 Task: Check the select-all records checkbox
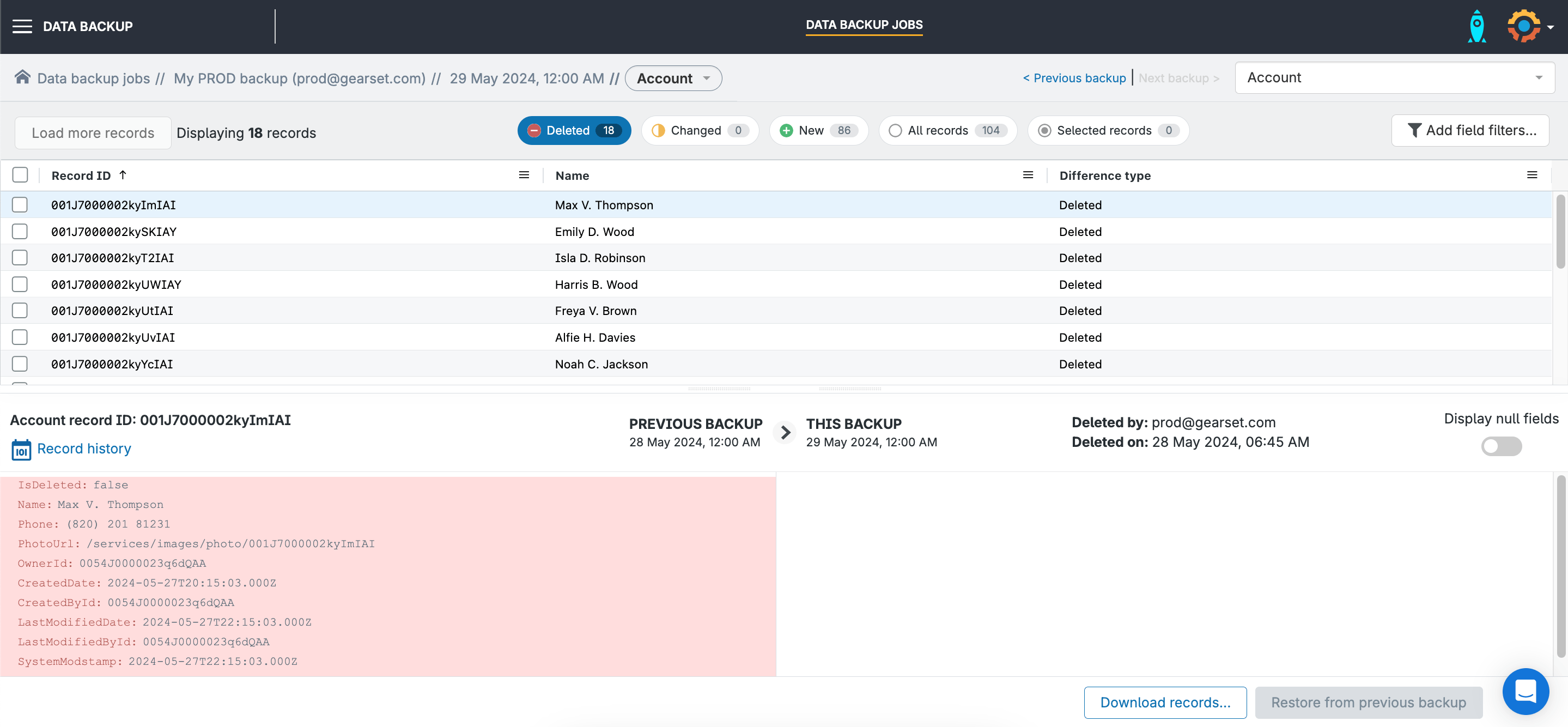coord(20,175)
